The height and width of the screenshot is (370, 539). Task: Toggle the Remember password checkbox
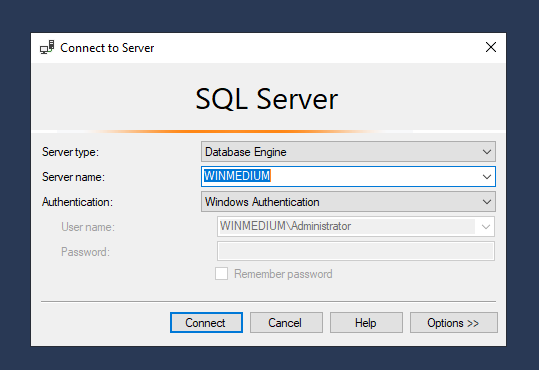coord(221,274)
